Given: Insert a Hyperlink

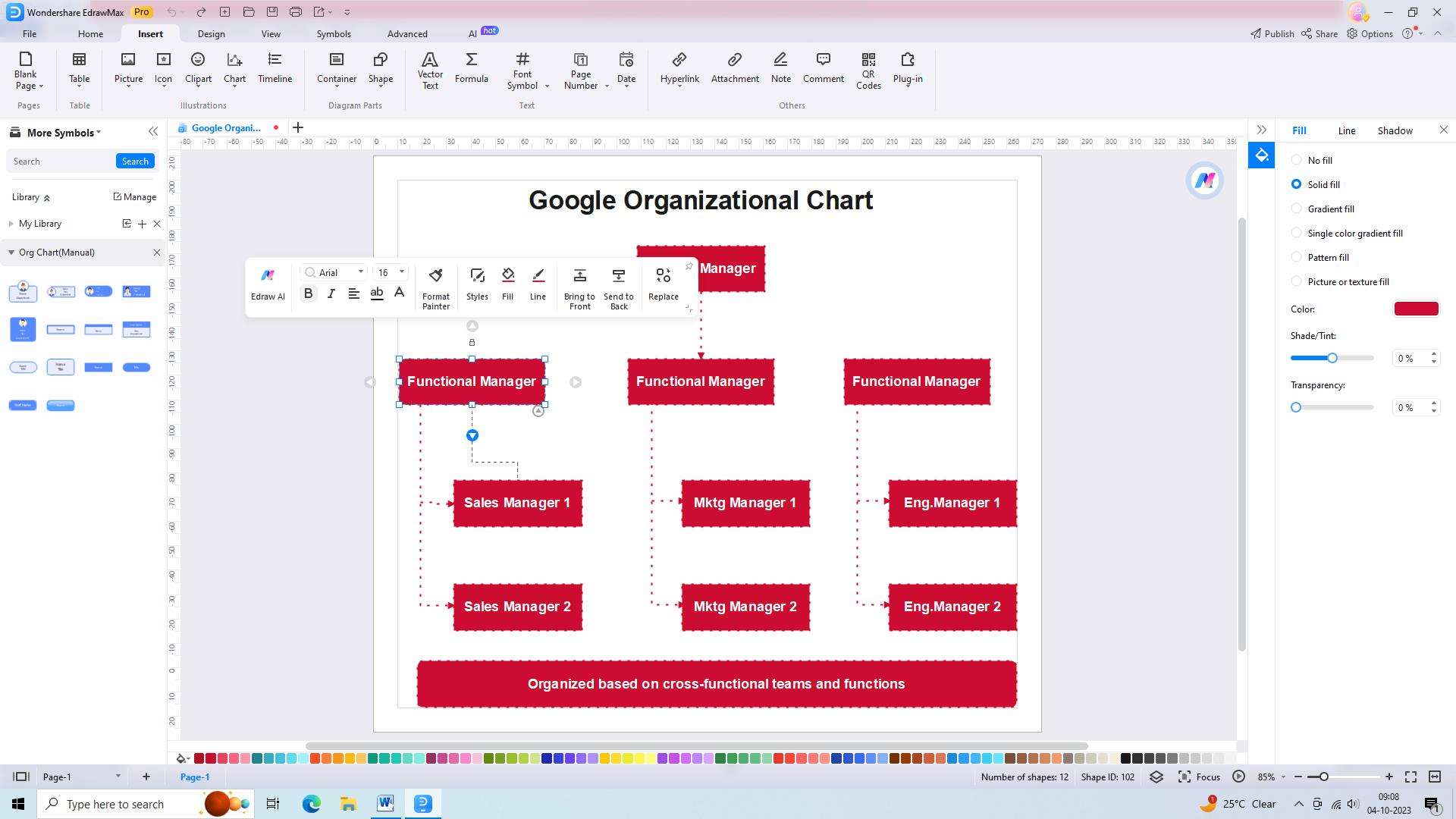Looking at the screenshot, I should [679, 70].
